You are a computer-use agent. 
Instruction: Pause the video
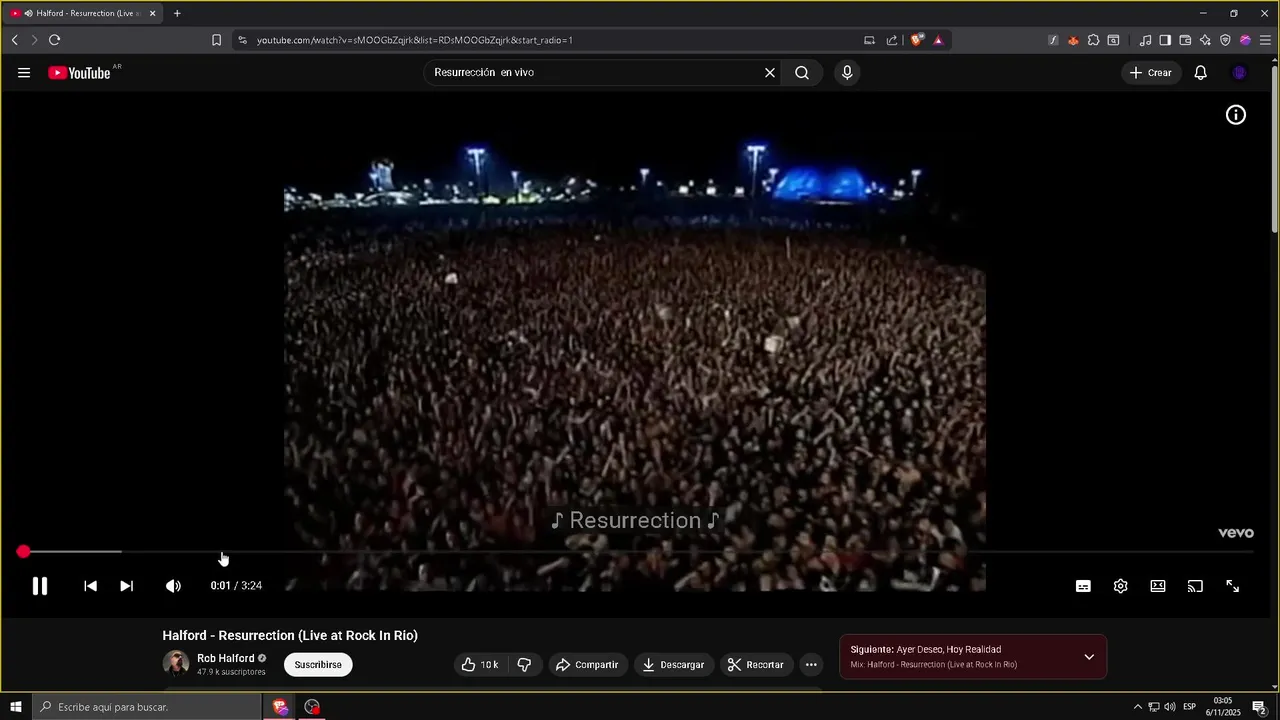click(40, 586)
